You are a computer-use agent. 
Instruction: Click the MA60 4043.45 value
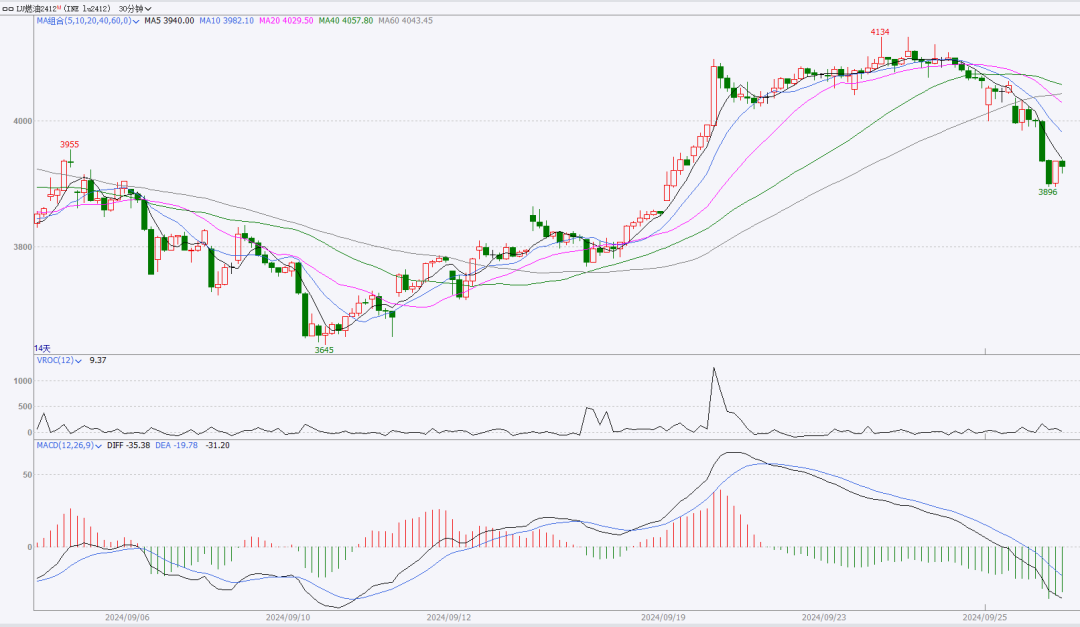pyautogui.click(x=406, y=21)
